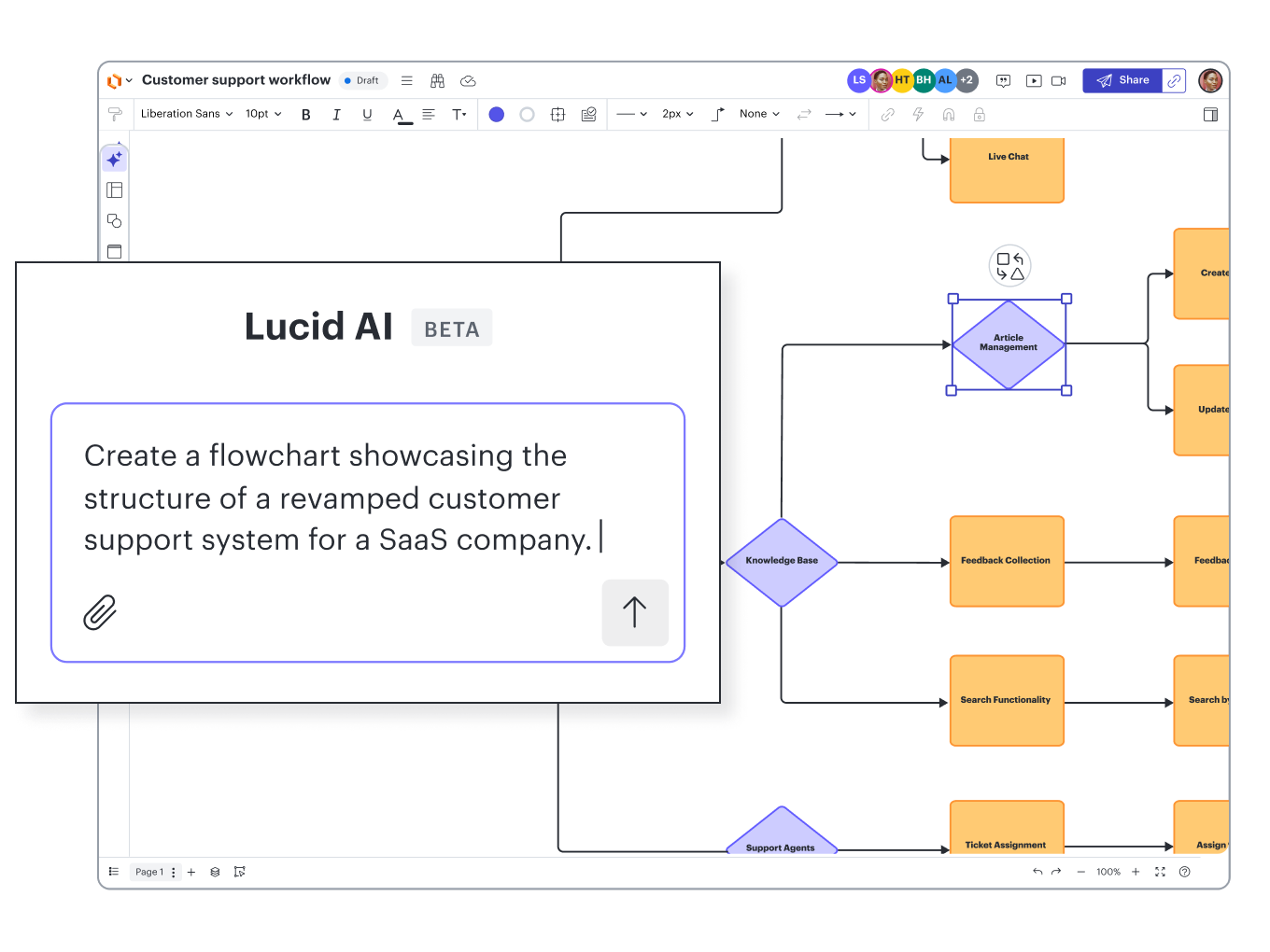Click the paperclip attach icon

tap(100, 612)
